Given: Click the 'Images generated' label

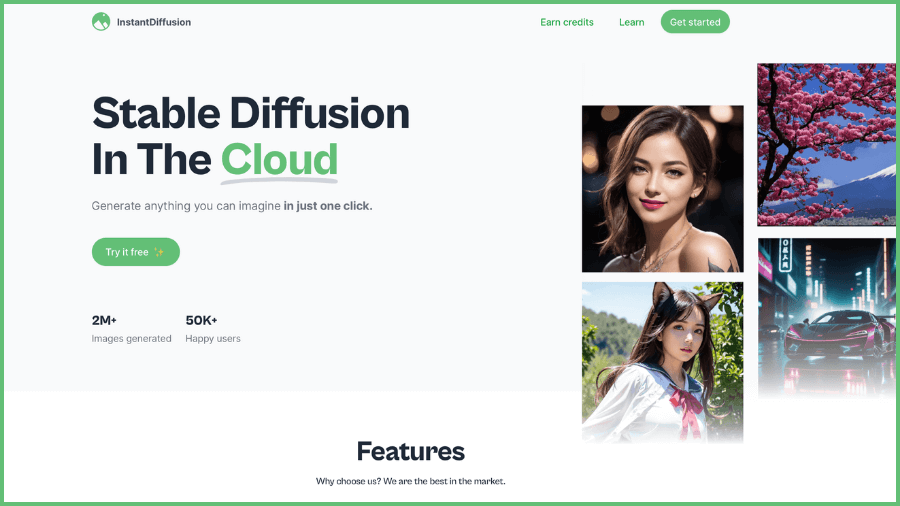Looking at the screenshot, I should click(131, 338).
